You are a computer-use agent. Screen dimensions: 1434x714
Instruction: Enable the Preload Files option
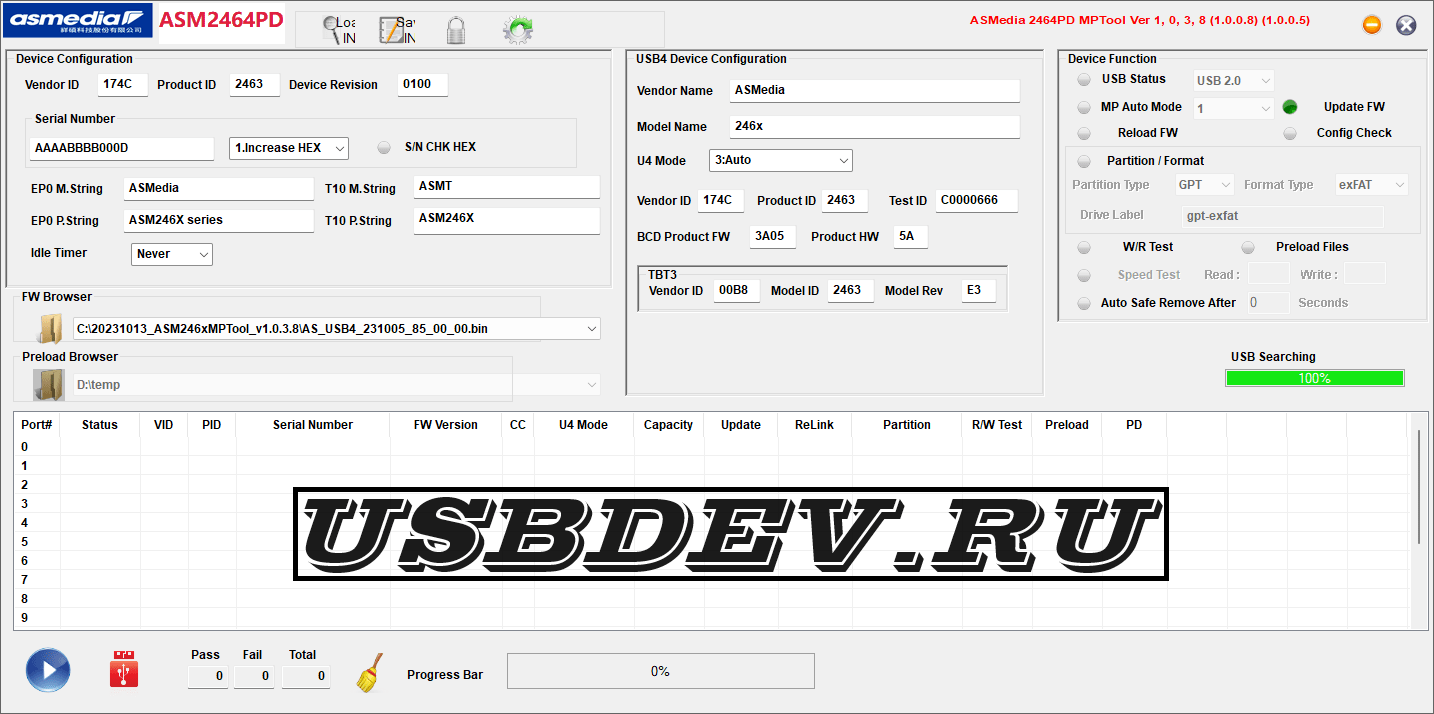[1248, 247]
